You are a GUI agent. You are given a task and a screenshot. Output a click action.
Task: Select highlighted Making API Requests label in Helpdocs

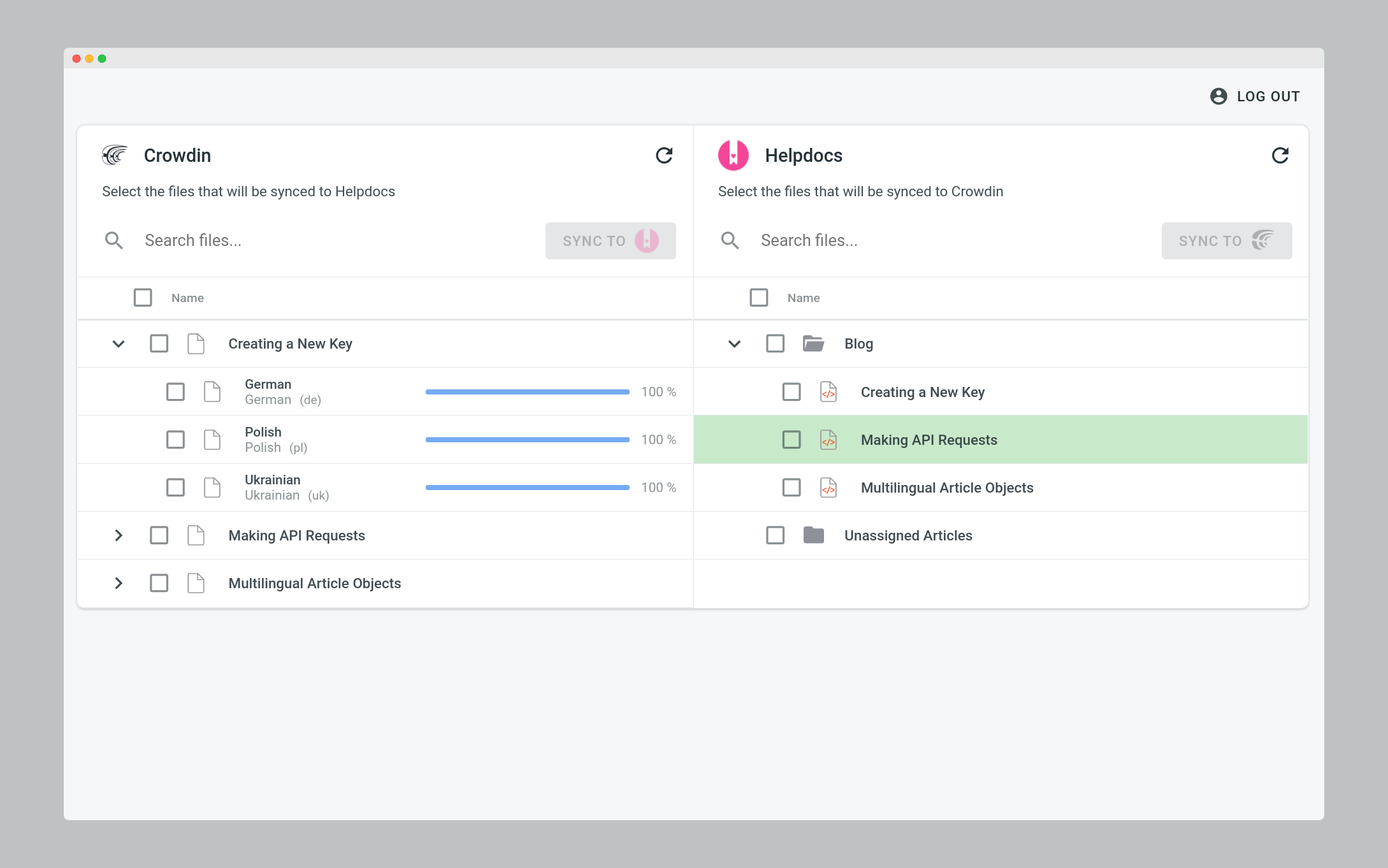click(x=929, y=440)
